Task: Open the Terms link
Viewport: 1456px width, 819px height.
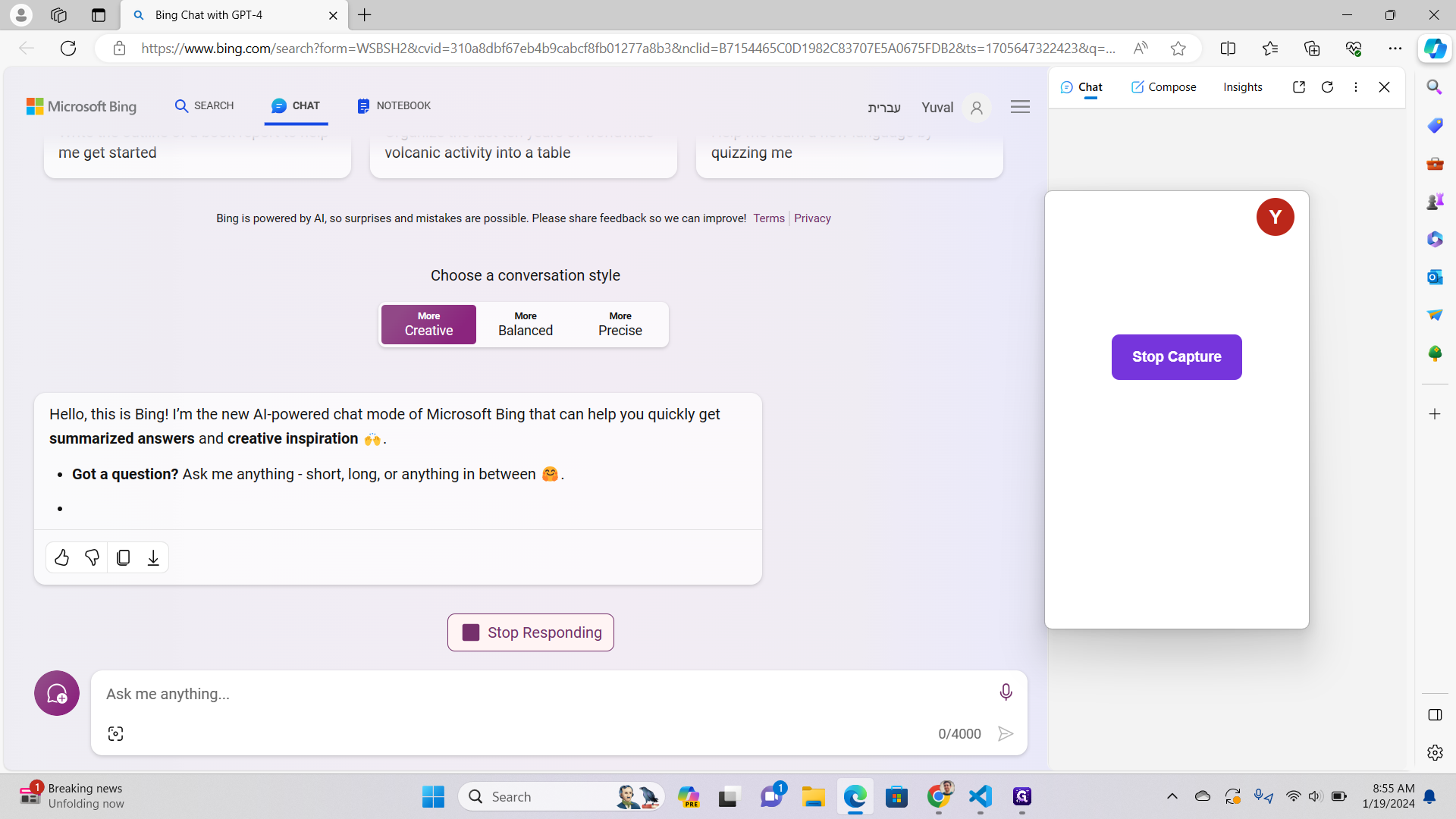Action: [x=769, y=218]
